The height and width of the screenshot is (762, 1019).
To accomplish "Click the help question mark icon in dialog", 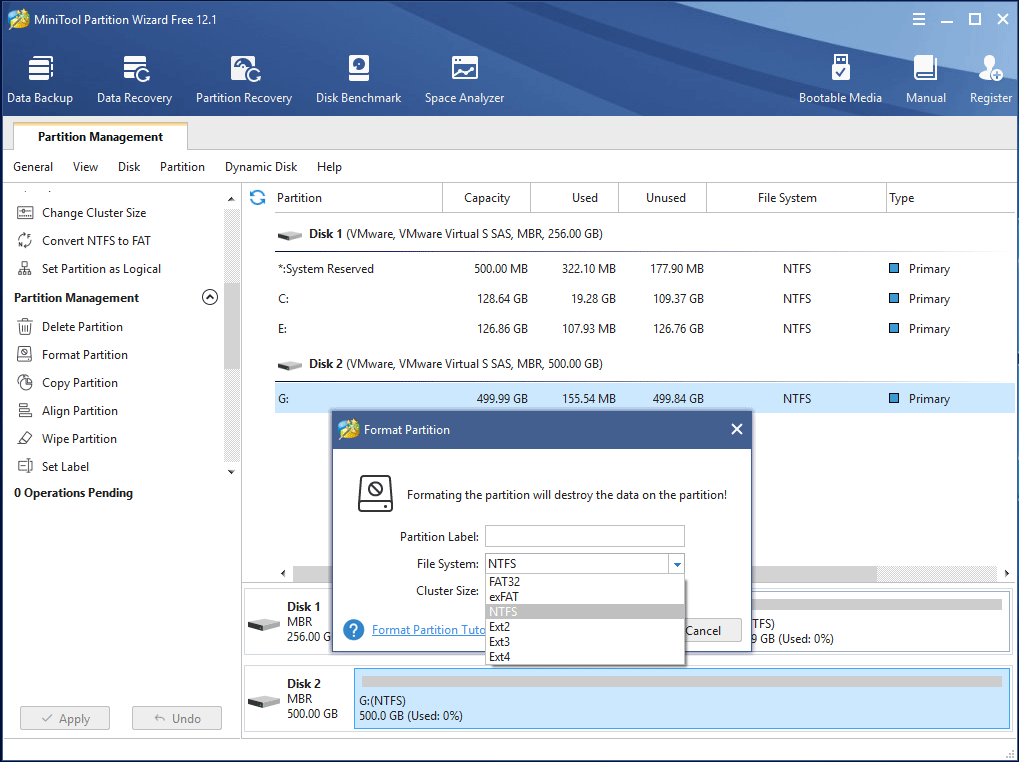I will point(354,629).
